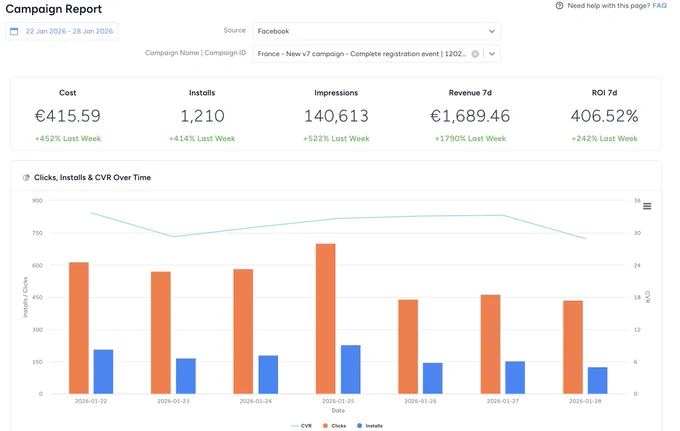The image size is (680, 431).
Task: Open the Facebook source combo box
Action: coord(376,31)
